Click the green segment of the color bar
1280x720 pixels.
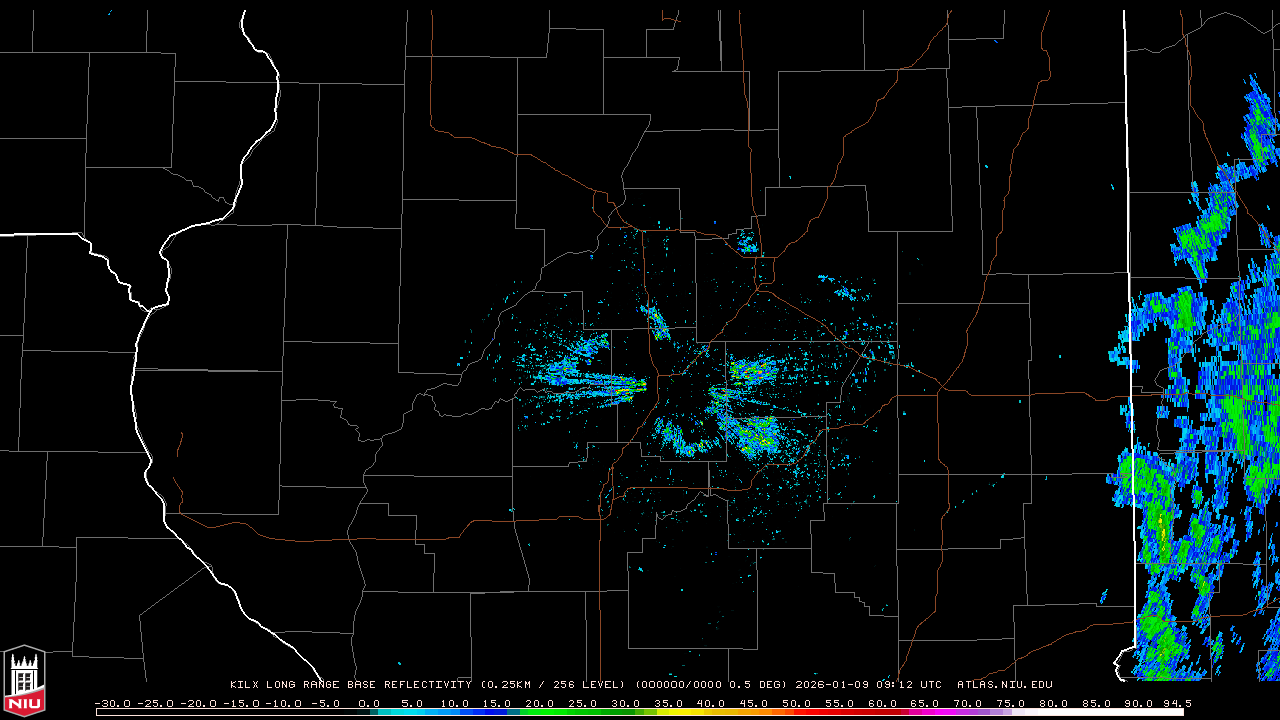[560, 712]
